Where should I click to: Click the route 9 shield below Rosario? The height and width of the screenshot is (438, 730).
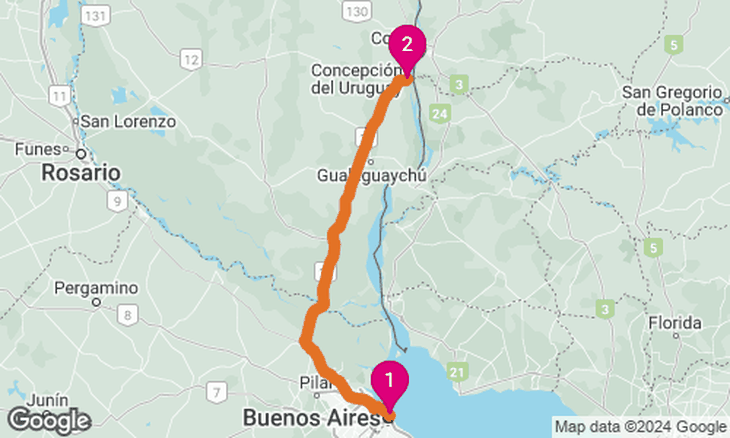[117, 201]
